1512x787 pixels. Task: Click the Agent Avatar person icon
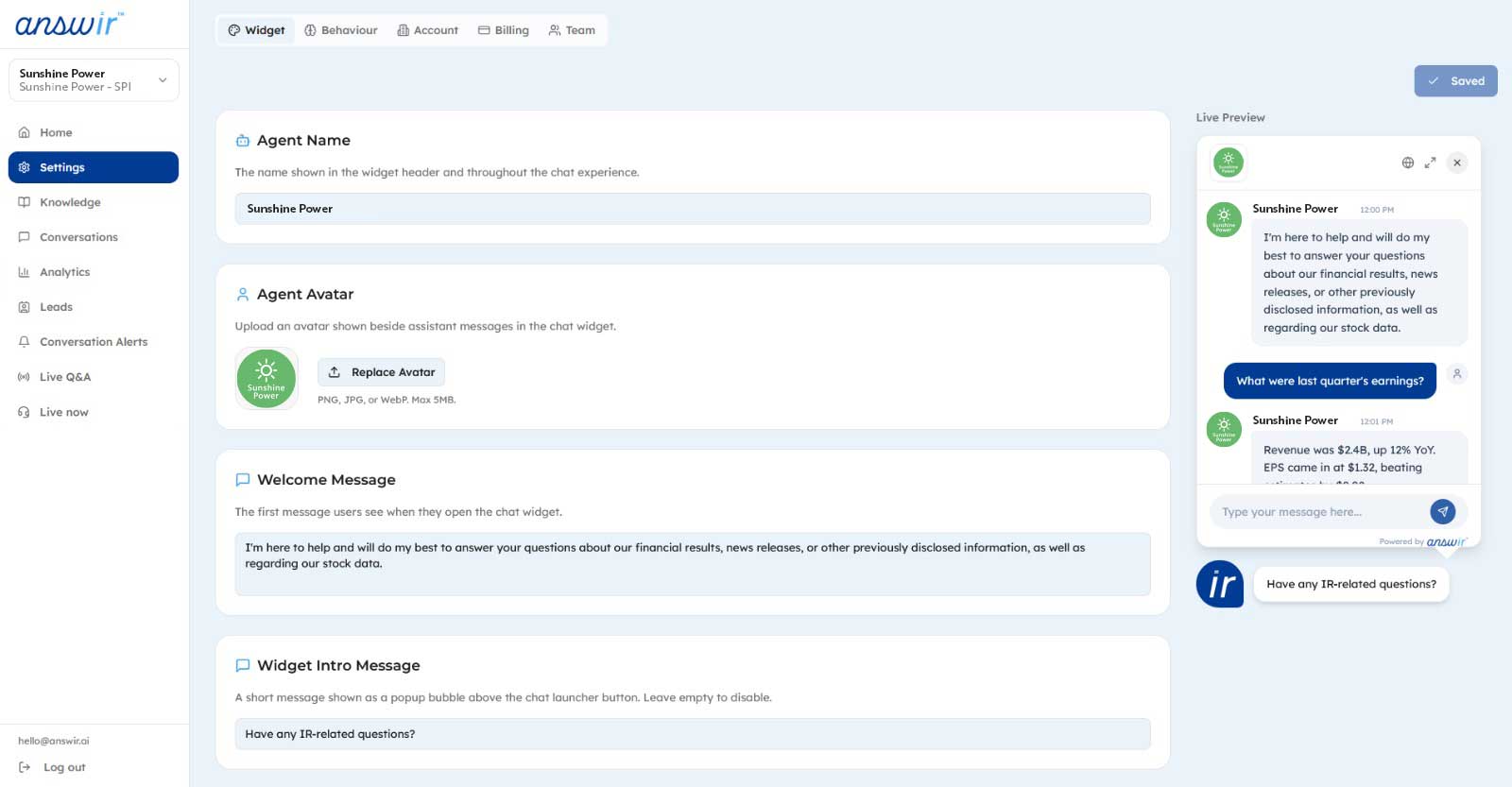click(243, 295)
